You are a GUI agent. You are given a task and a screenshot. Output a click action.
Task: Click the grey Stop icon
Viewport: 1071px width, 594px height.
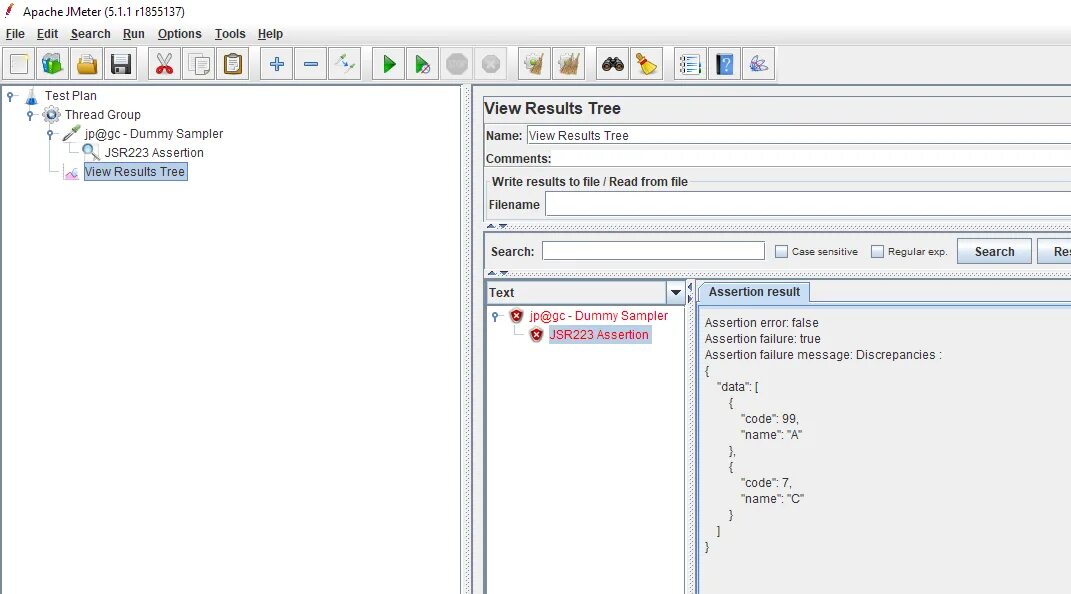457,64
